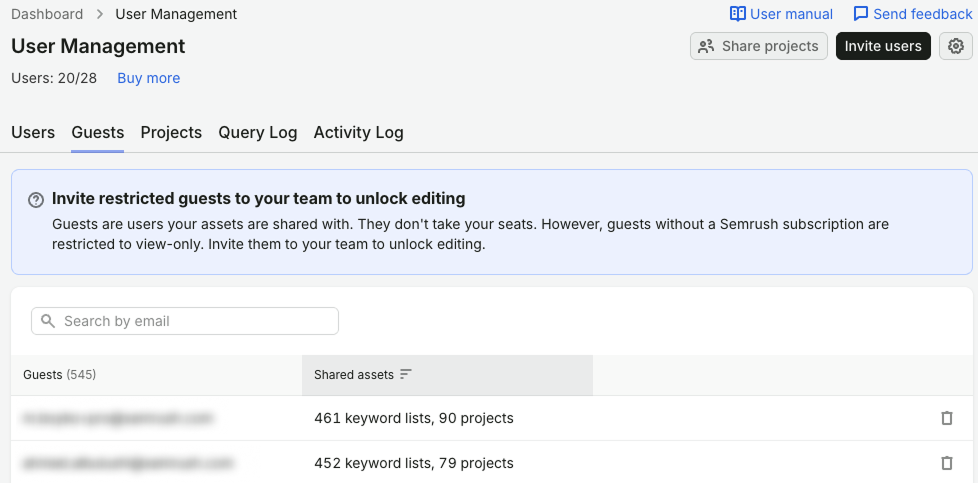Open the settings gear icon

pos(956,46)
